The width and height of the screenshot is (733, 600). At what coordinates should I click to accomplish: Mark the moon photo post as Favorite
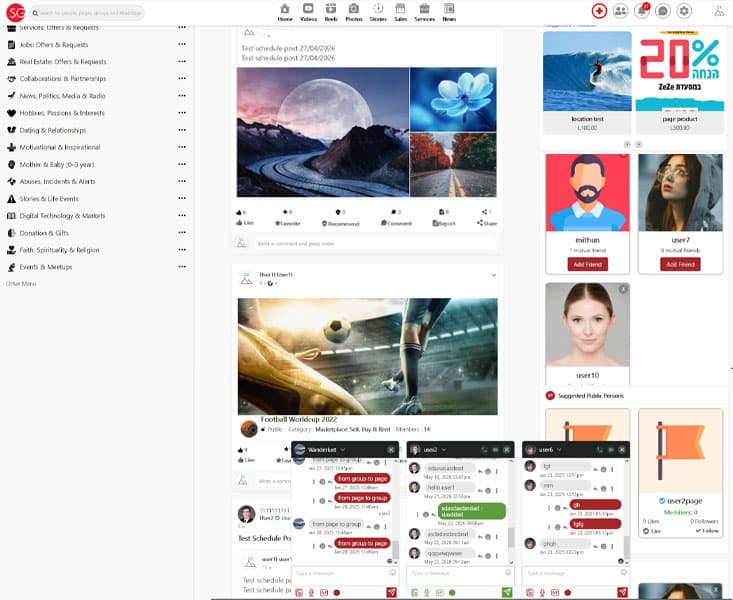tap(287, 224)
